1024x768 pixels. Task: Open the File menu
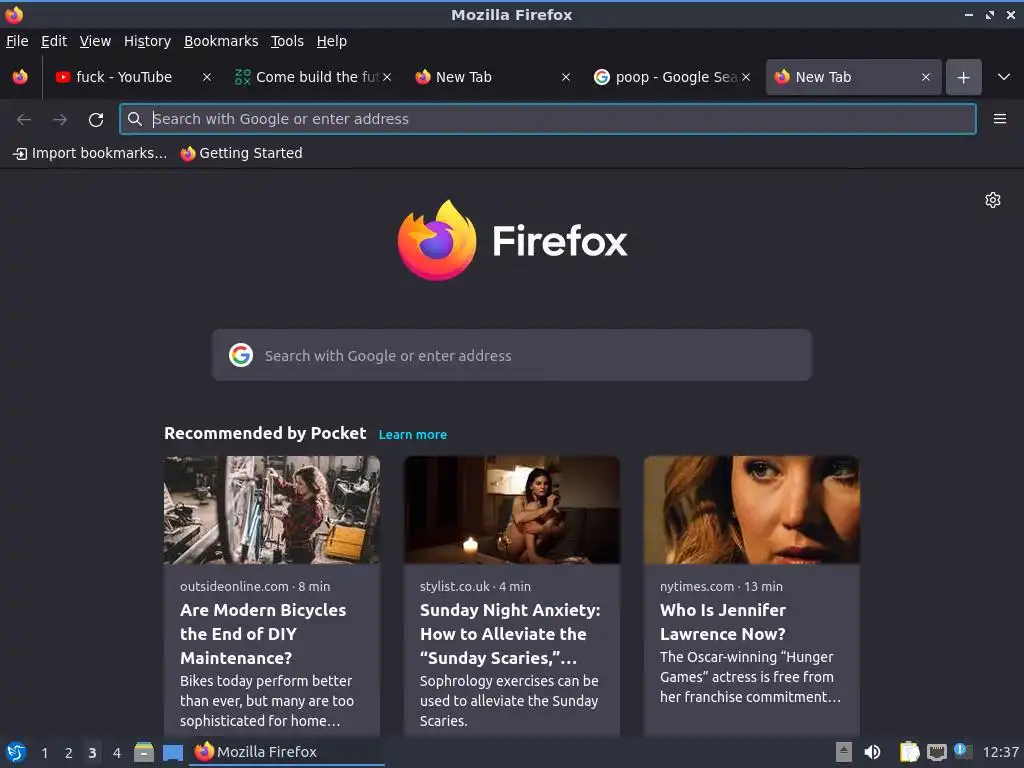click(17, 41)
